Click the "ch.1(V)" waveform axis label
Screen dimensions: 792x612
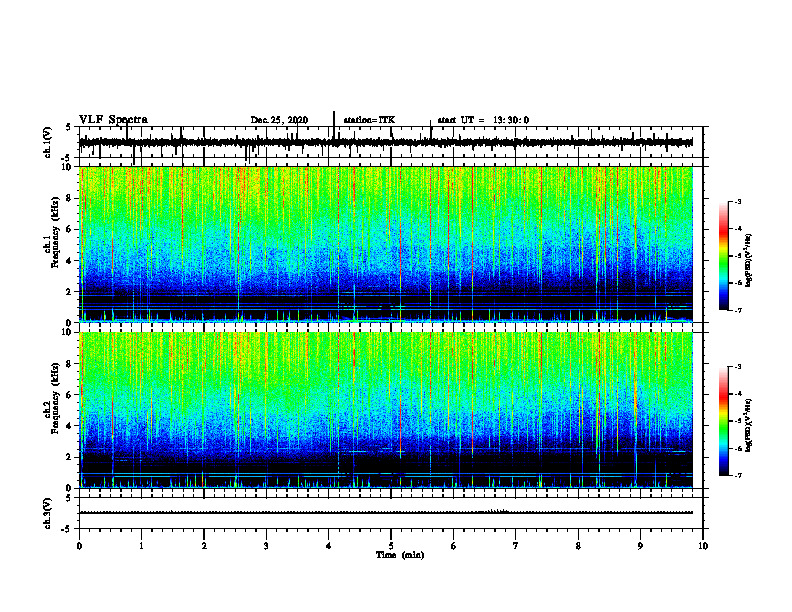pyautogui.click(x=48, y=142)
